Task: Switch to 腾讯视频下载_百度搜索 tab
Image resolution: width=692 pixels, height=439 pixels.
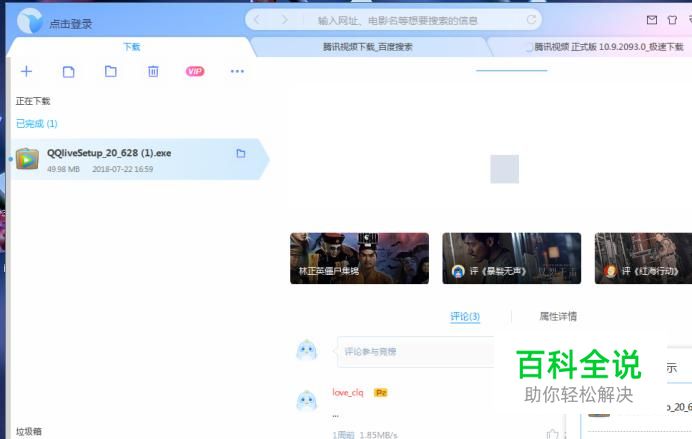Action: click(x=368, y=47)
